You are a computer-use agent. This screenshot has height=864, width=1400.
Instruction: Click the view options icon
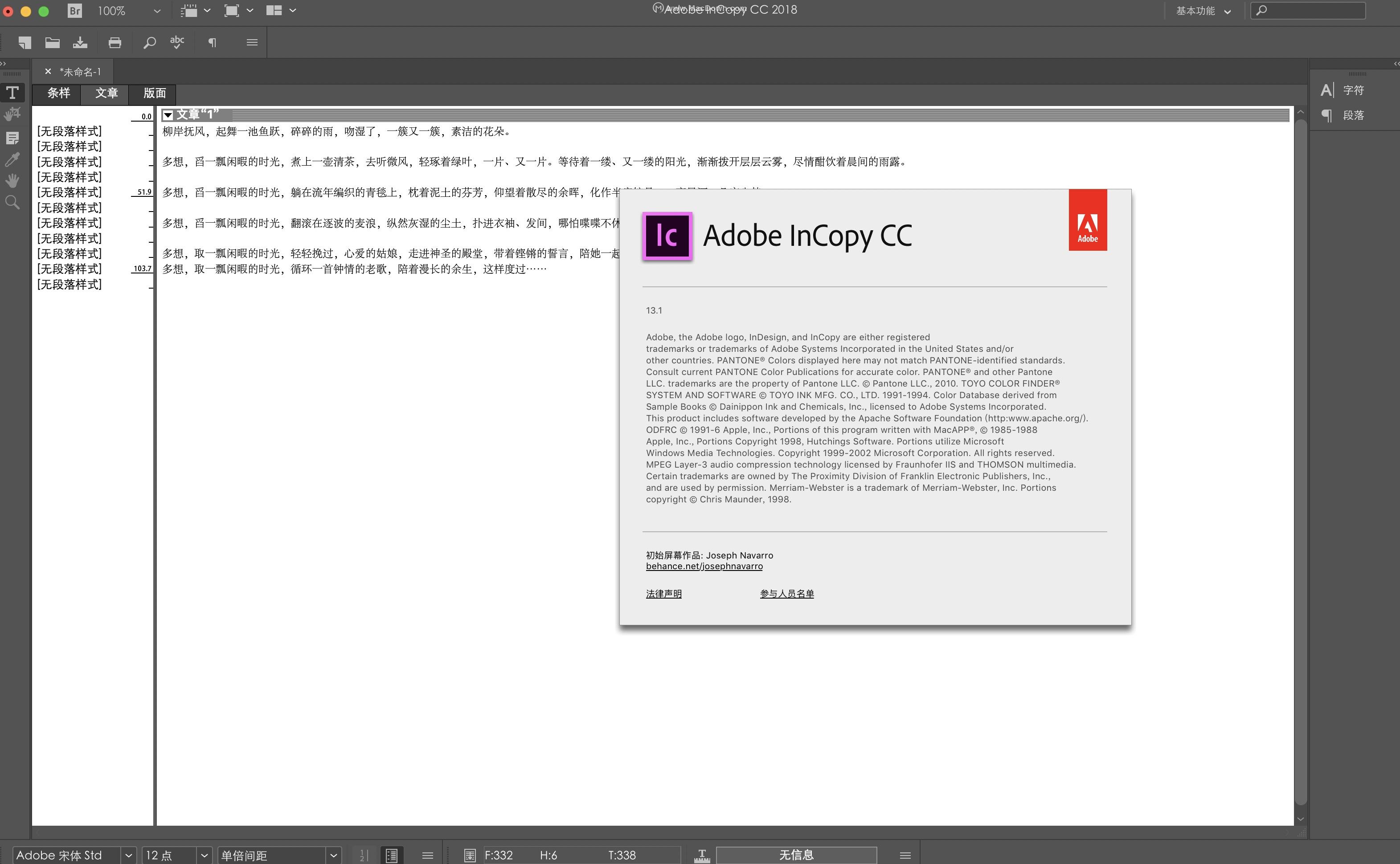[x=188, y=11]
